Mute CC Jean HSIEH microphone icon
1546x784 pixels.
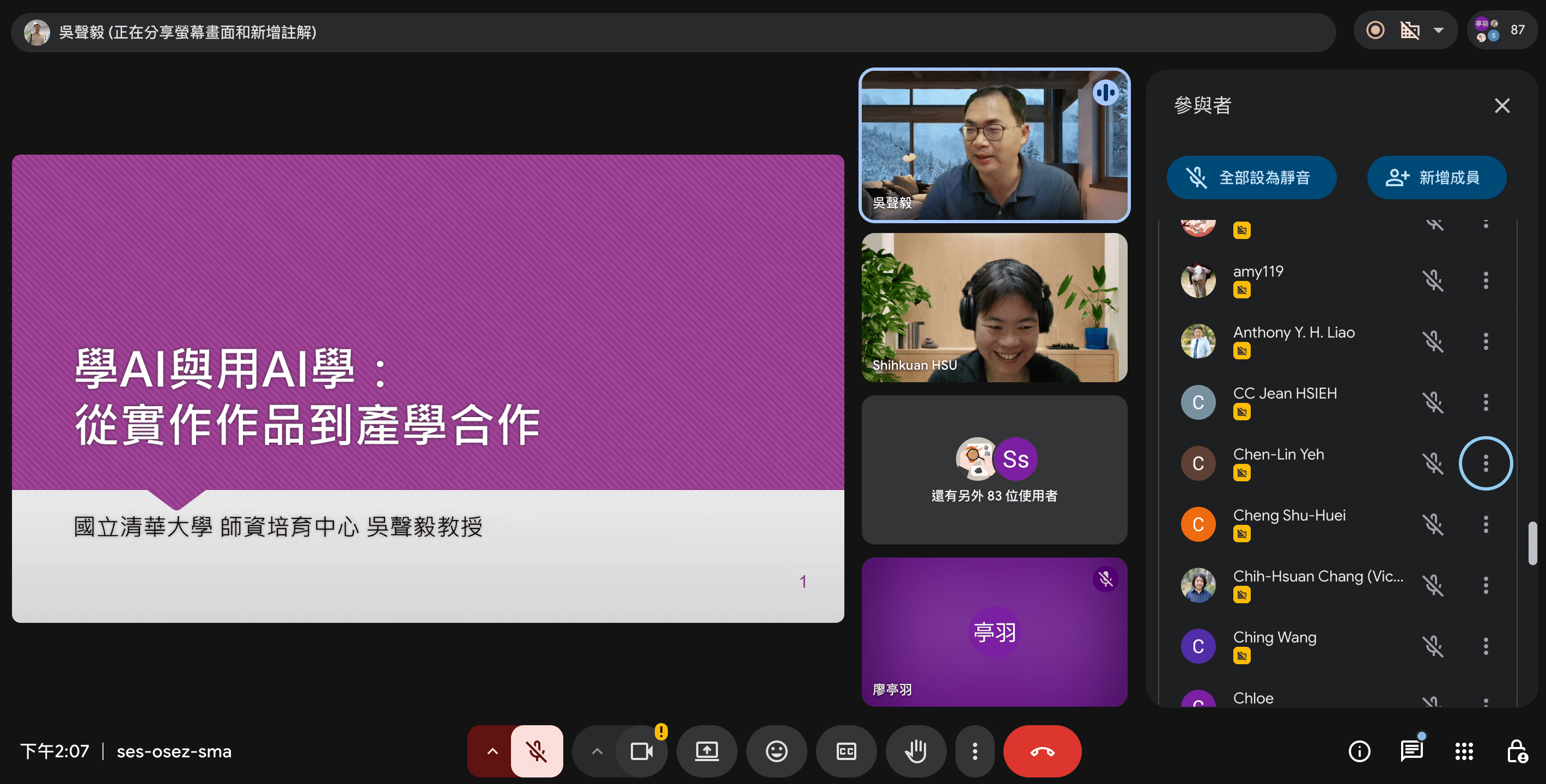[1433, 402]
